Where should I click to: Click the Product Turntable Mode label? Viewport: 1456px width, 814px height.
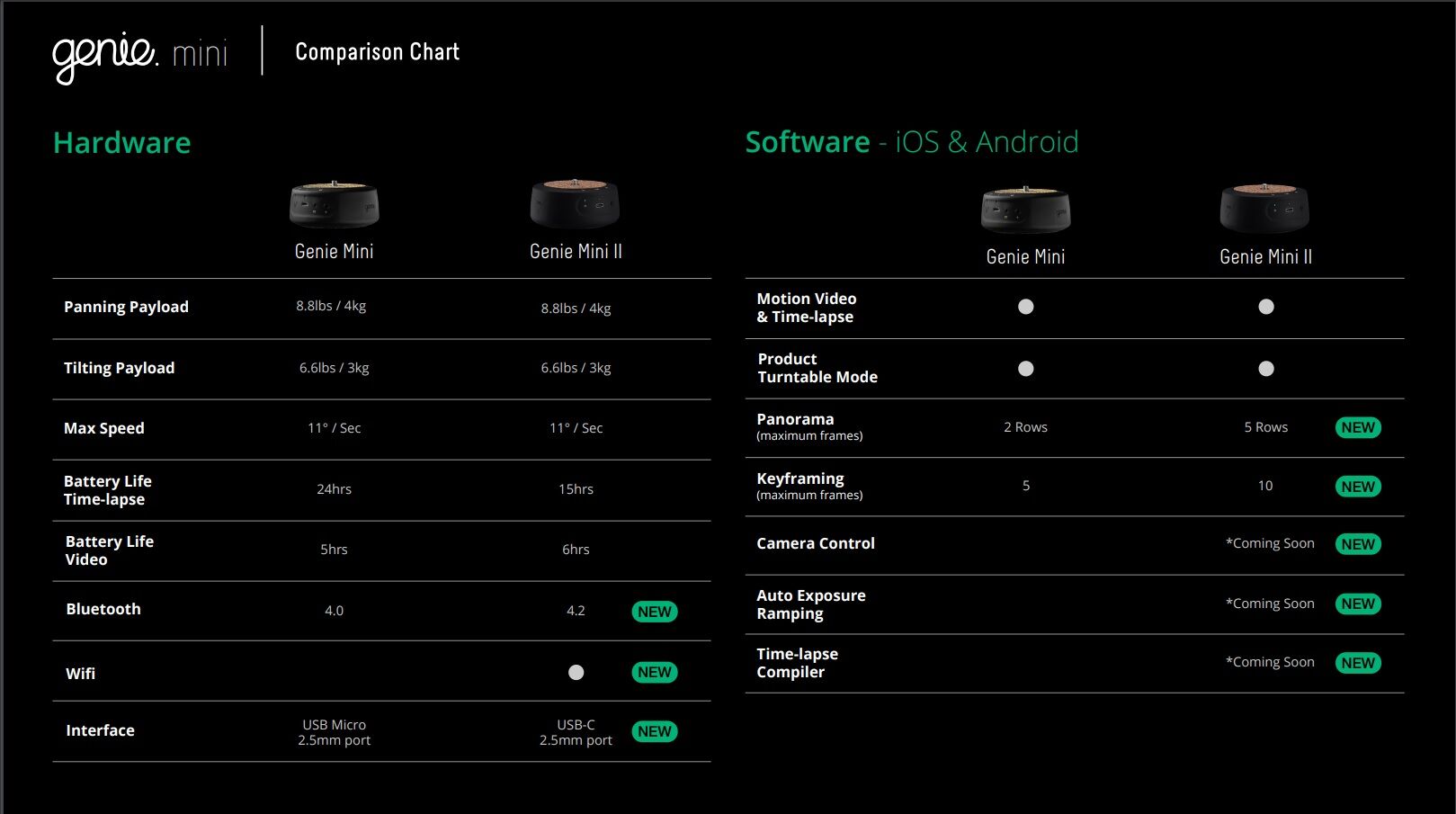click(817, 368)
